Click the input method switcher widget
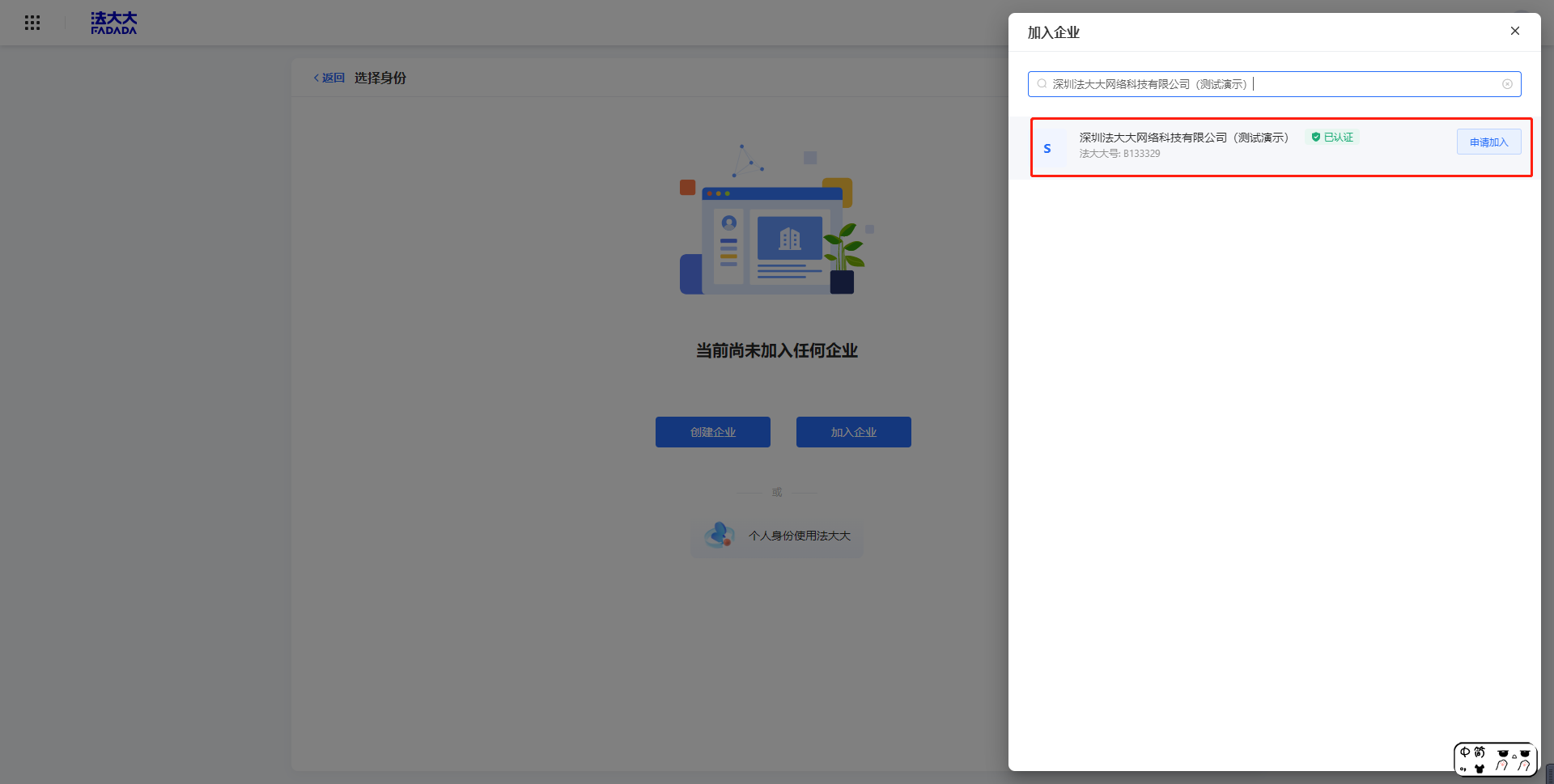This screenshot has height=784, width=1554. tap(1496, 759)
